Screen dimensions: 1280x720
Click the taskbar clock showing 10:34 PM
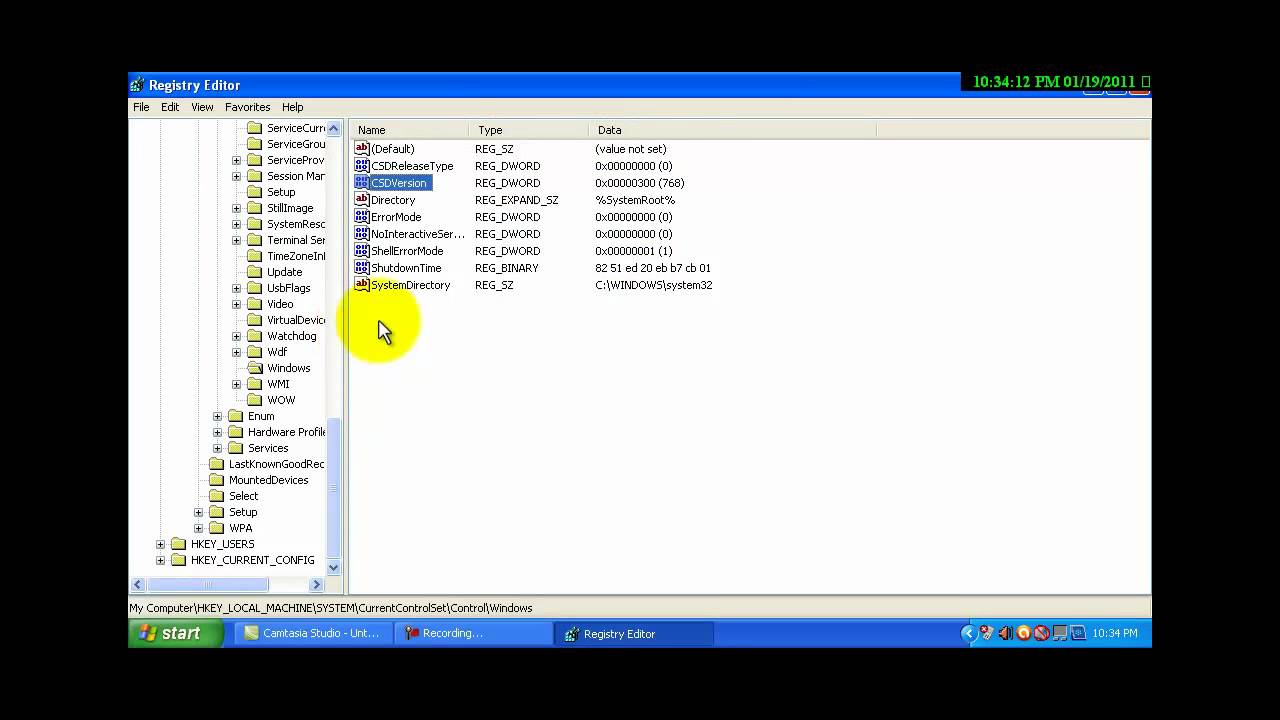click(x=1115, y=633)
